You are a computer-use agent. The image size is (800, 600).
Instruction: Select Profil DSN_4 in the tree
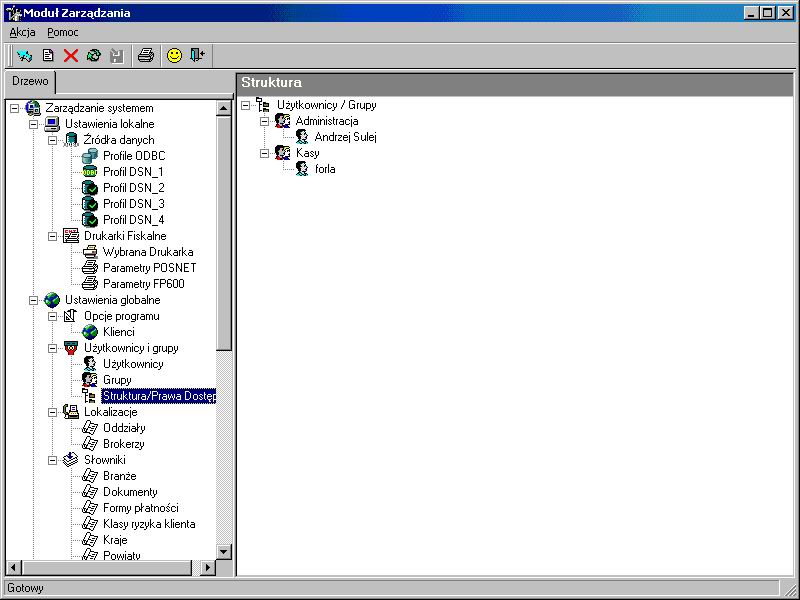[134, 220]
